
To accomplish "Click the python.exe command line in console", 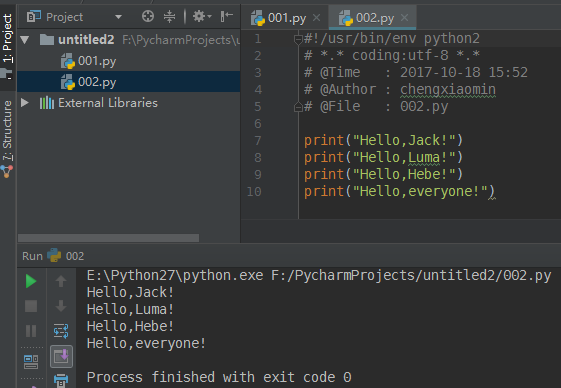I will pos(319,276).
